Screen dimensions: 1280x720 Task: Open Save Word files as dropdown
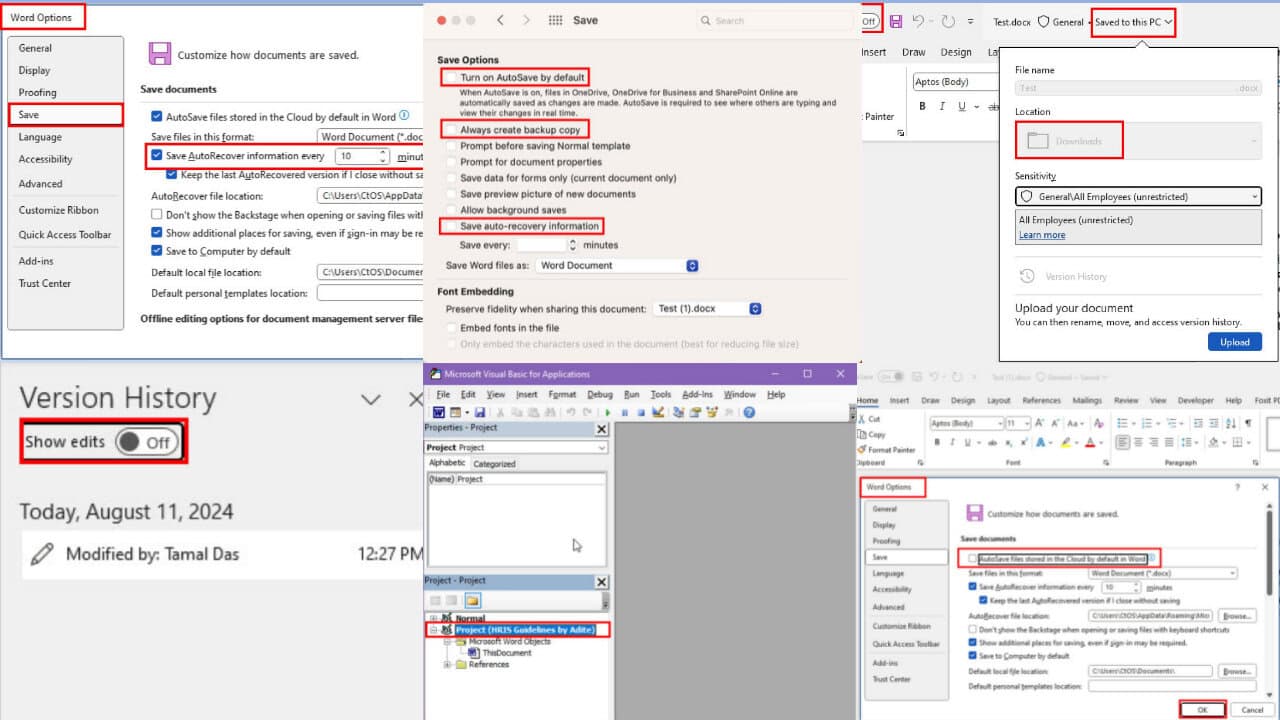[617, 265]
